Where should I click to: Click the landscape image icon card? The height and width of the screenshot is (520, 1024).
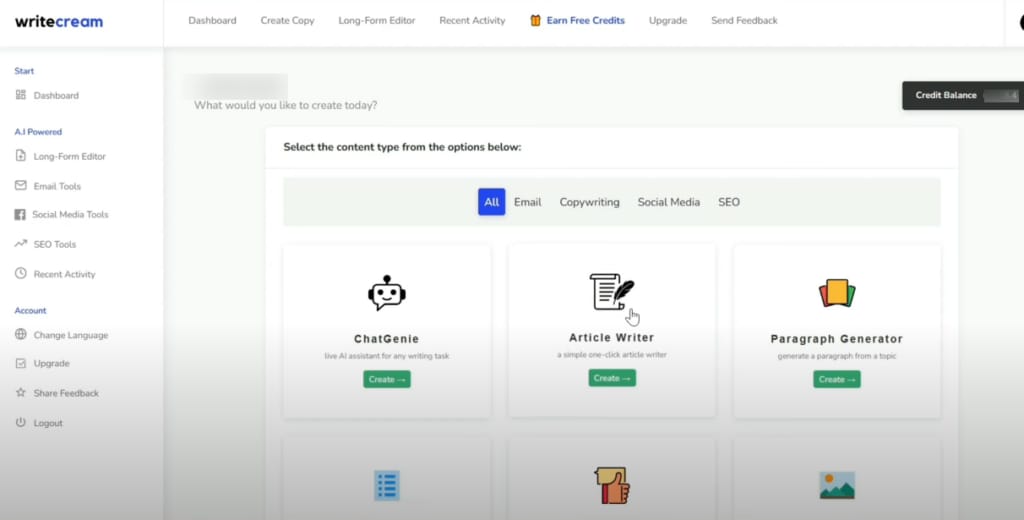837,485
